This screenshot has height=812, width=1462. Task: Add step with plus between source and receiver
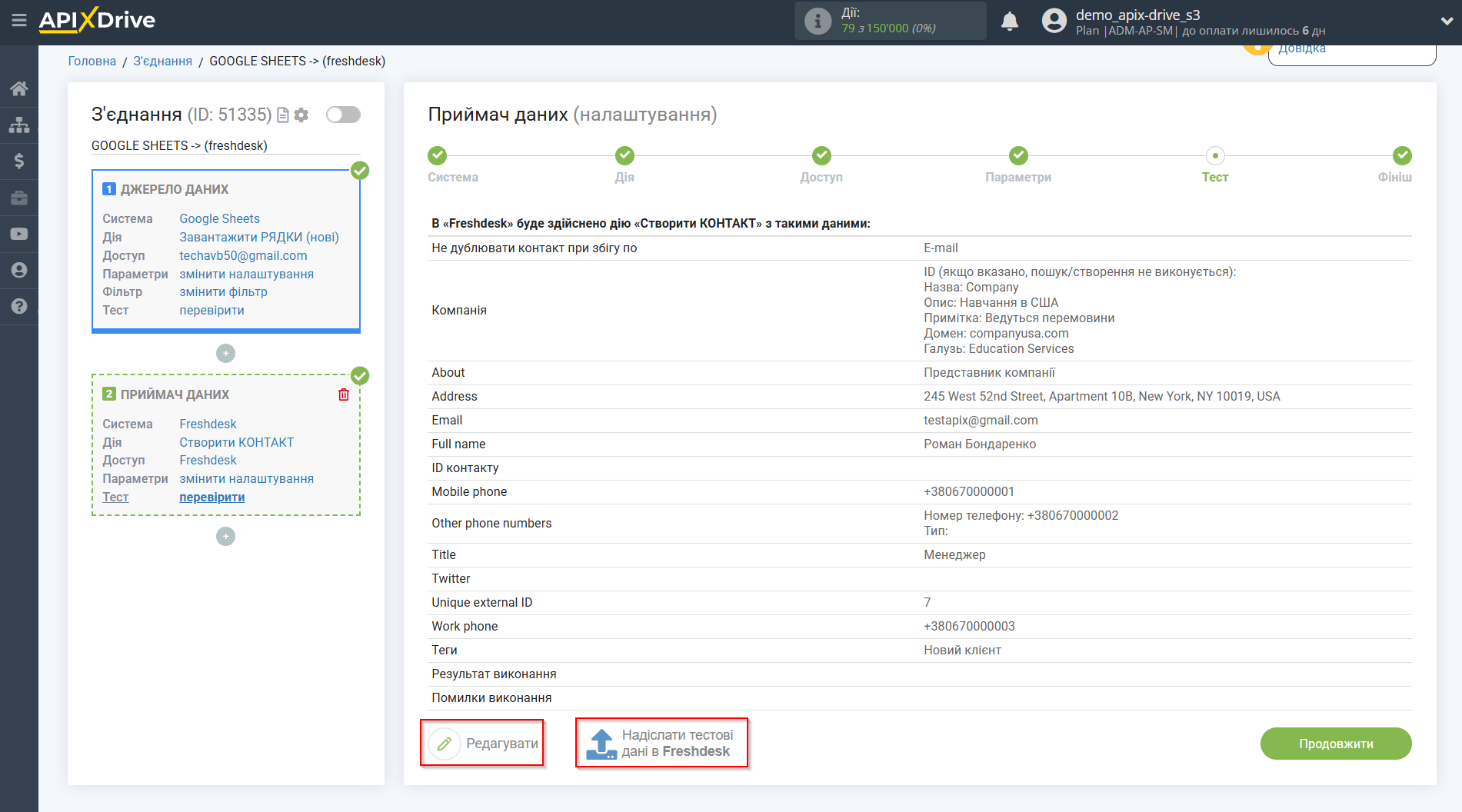225,353
